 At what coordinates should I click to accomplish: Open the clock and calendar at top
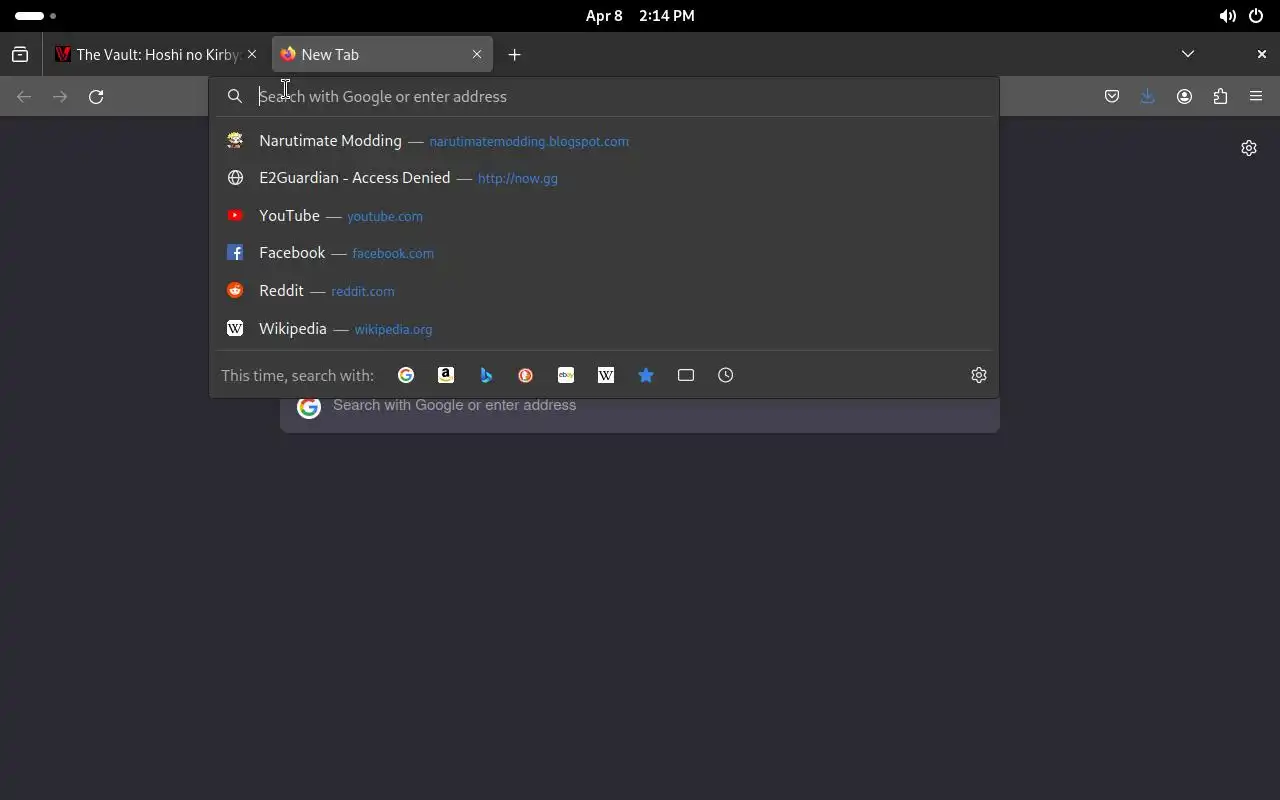(640, 16)
